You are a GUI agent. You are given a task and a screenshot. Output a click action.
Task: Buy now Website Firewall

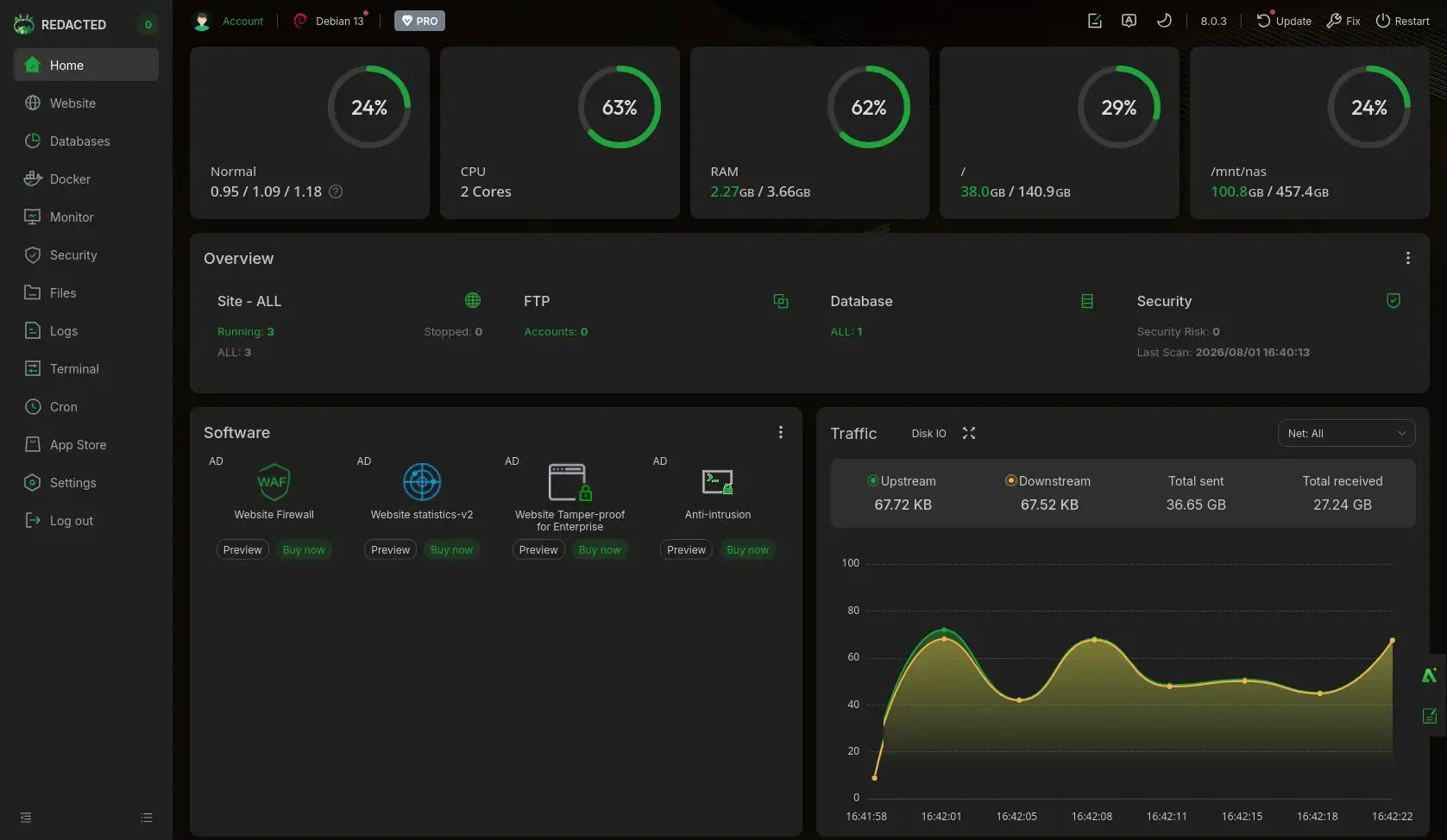click(304, 549)
